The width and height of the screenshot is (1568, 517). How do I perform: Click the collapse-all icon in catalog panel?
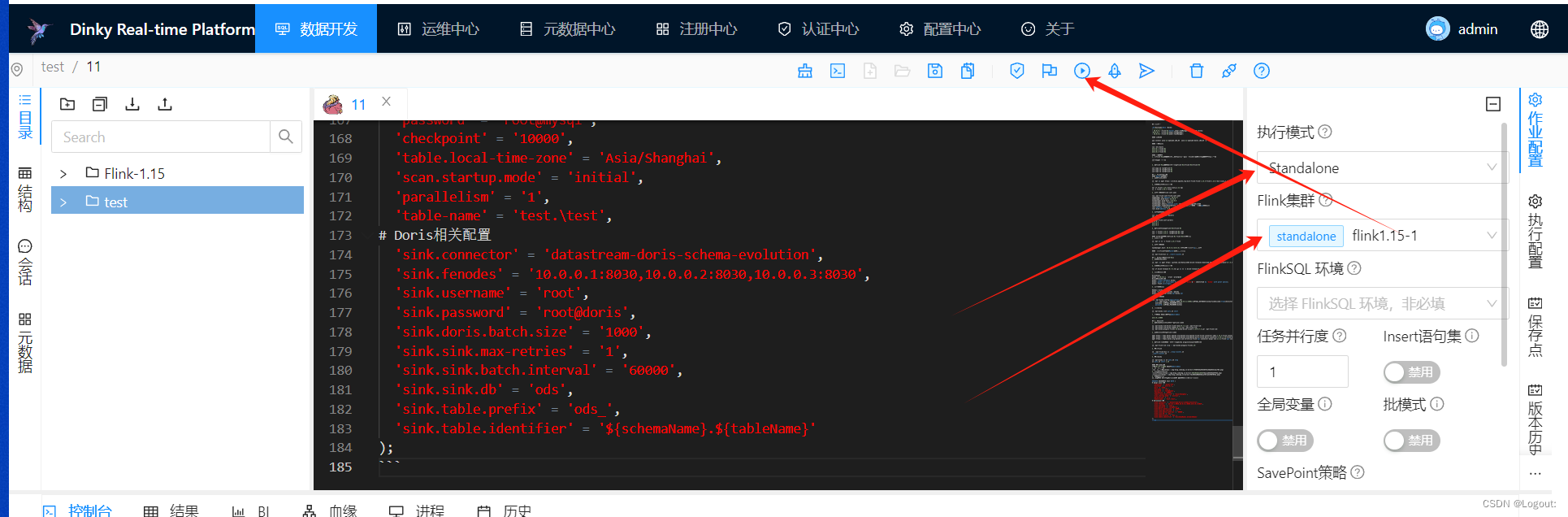[x=100, y=104]
